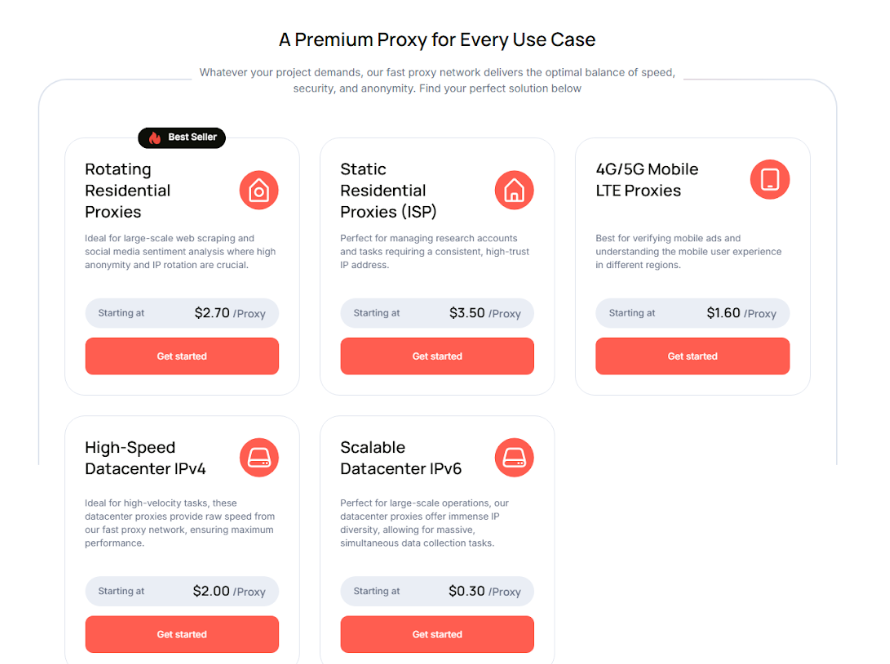Select the $0.30 /Proxy starting price pill
Viewport: 890px width, 664px height.
click(437, 591)
